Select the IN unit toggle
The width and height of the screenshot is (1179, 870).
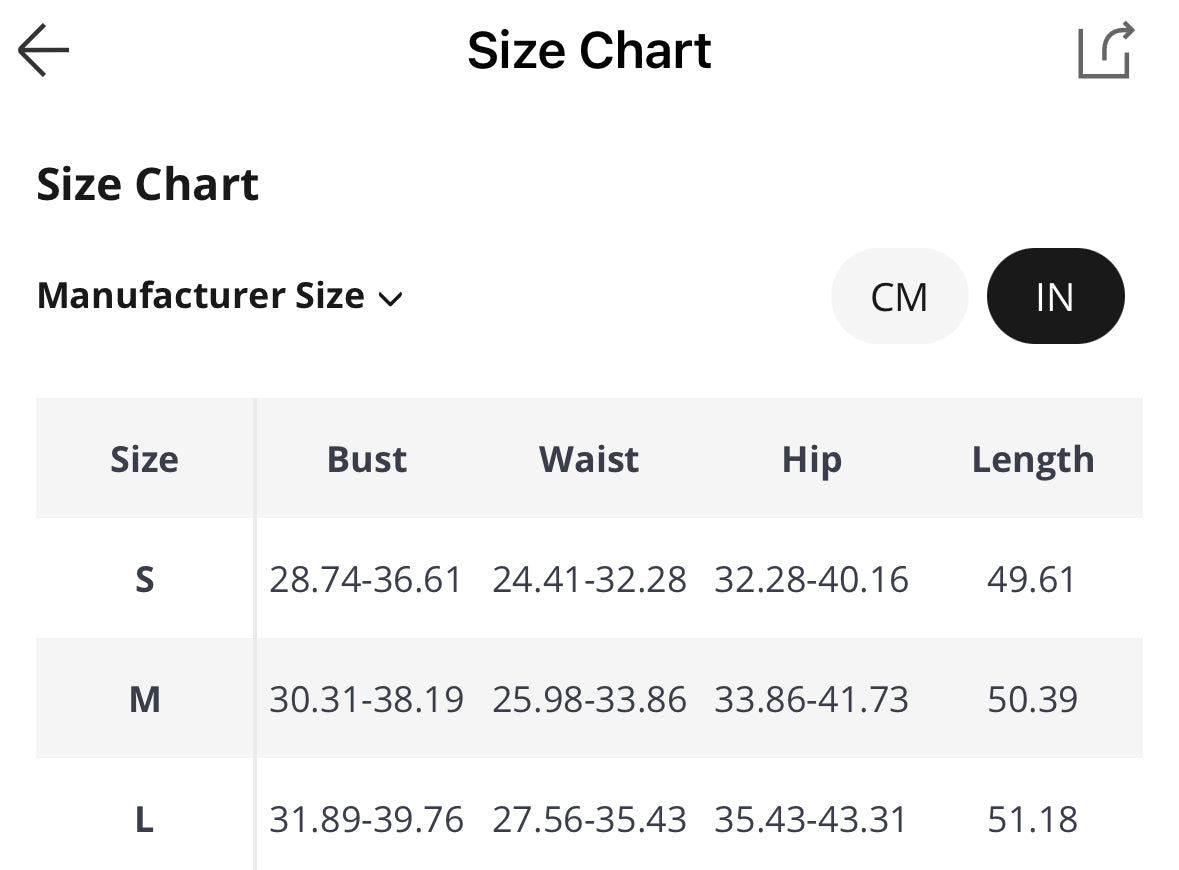pos(1055,297)
